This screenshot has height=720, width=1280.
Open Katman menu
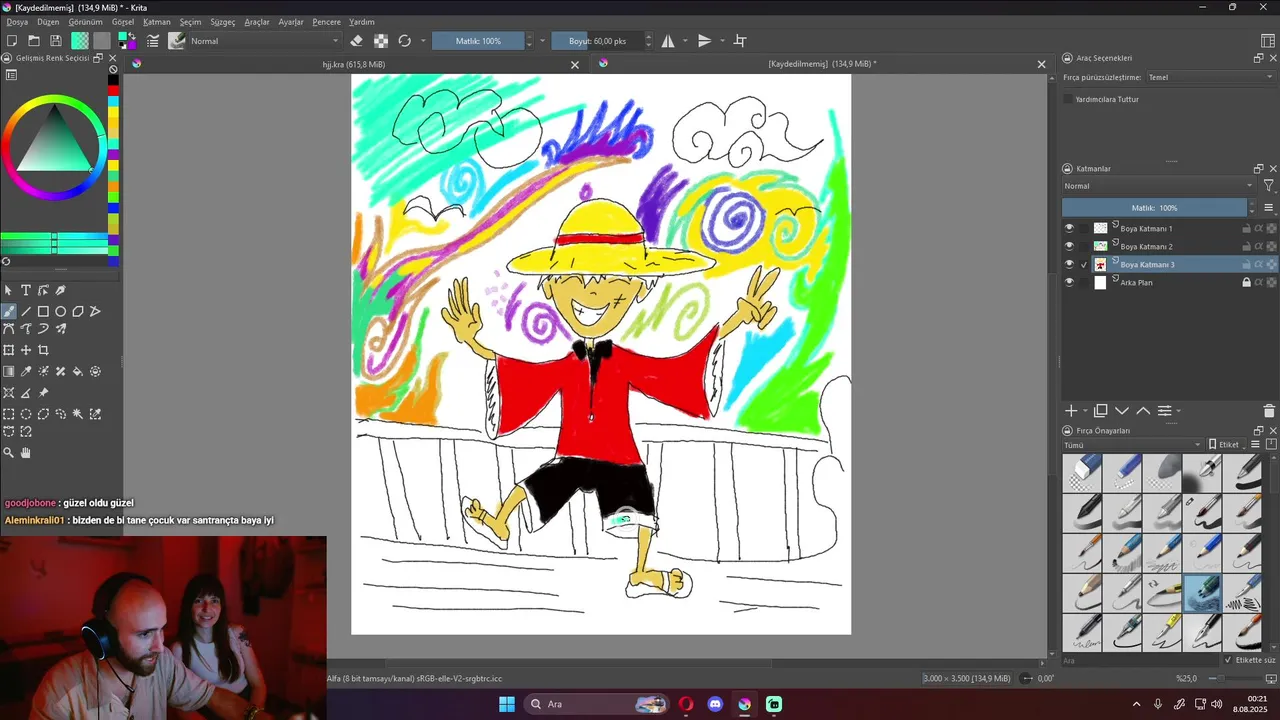tap(157, 22)
